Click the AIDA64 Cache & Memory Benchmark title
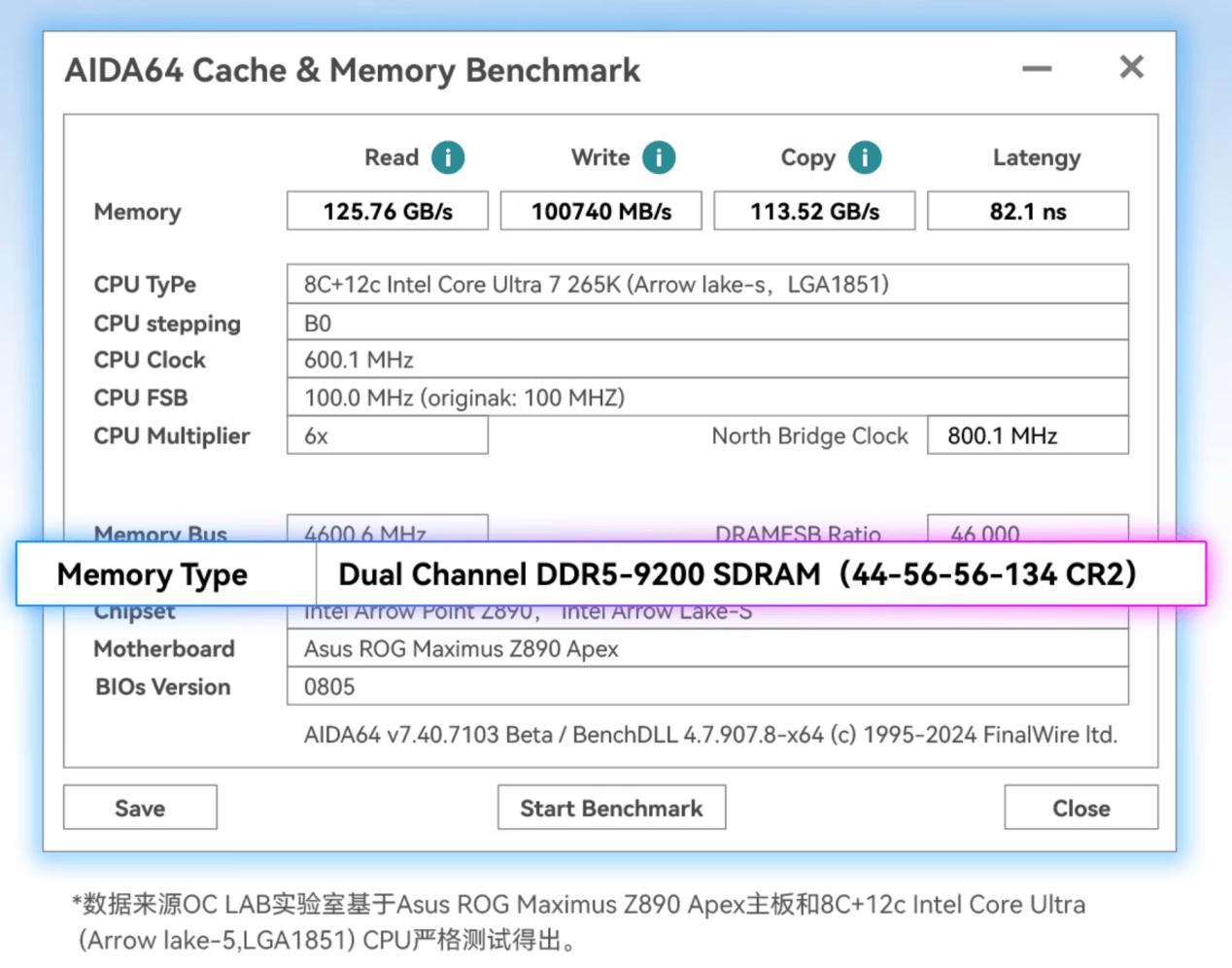This screenshot has width=1232, height=968. [x=354, y=70]
